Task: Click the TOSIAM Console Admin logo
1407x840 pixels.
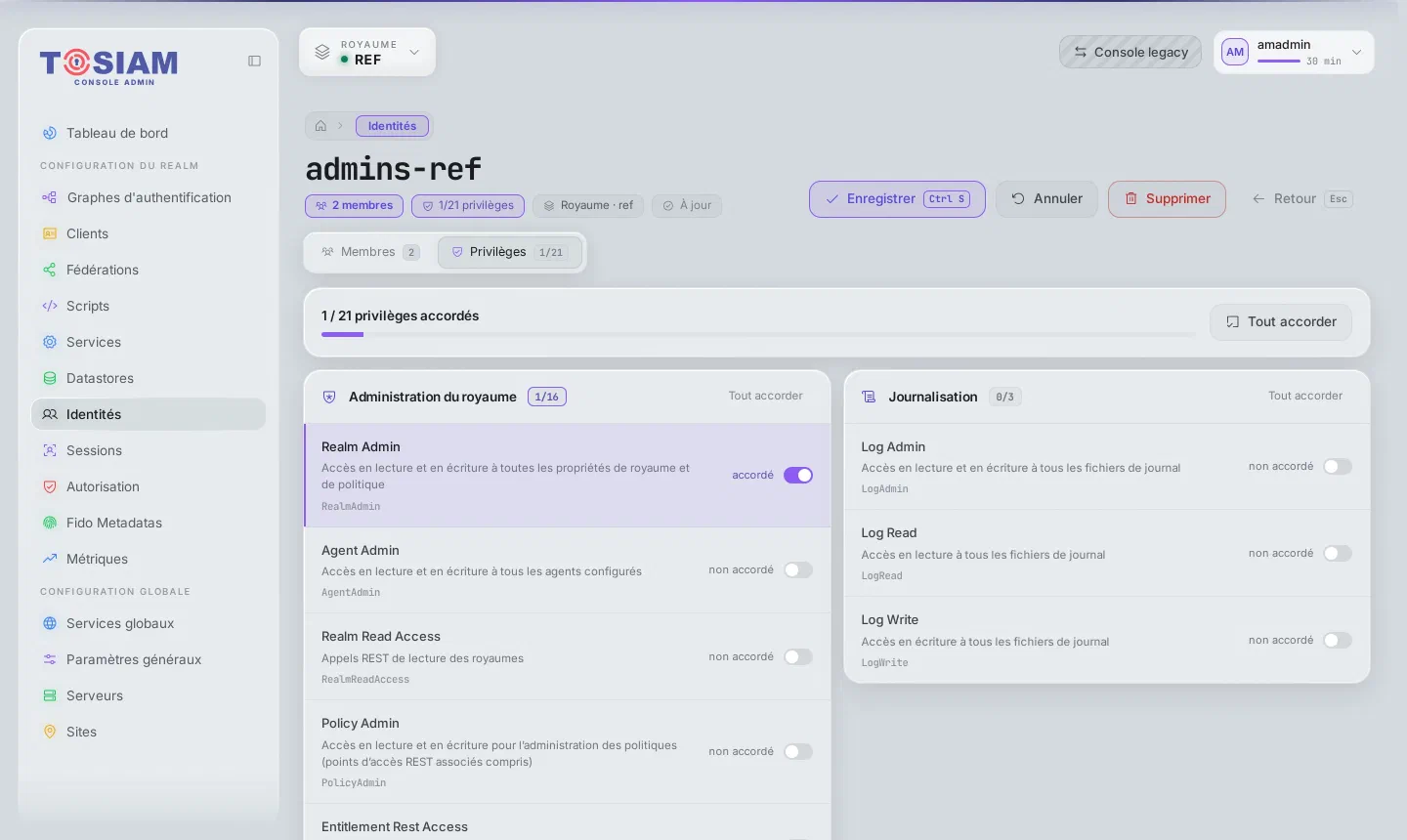Action: pyautogui.click(x=108, y=66)
